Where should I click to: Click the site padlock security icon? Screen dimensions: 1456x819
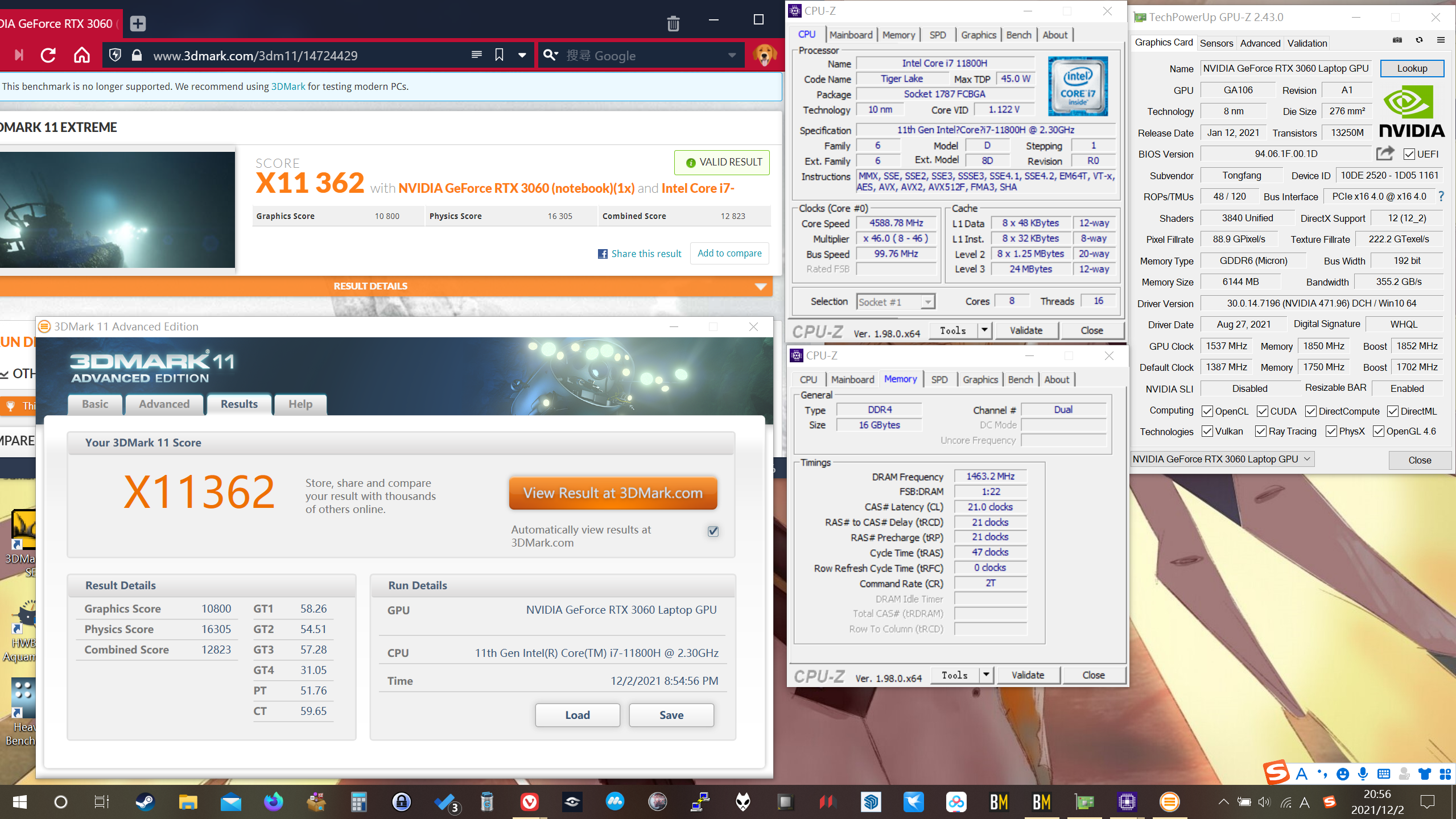click(137, 55)
